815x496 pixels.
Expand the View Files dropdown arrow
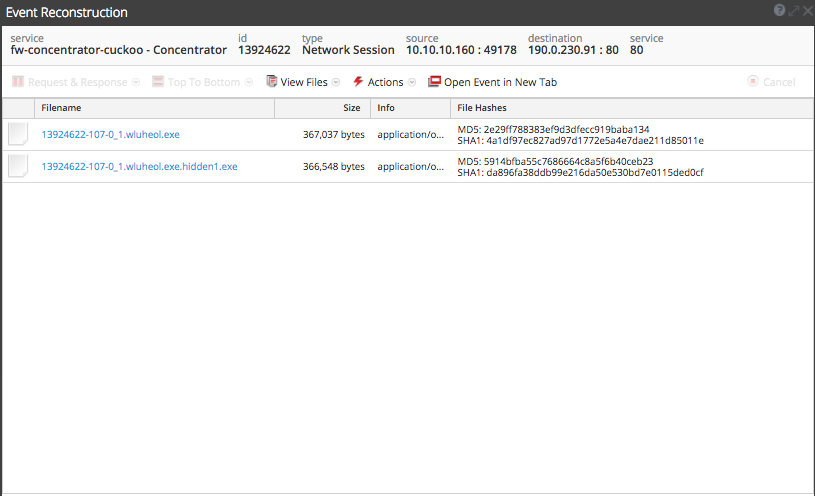pos(336,82)
